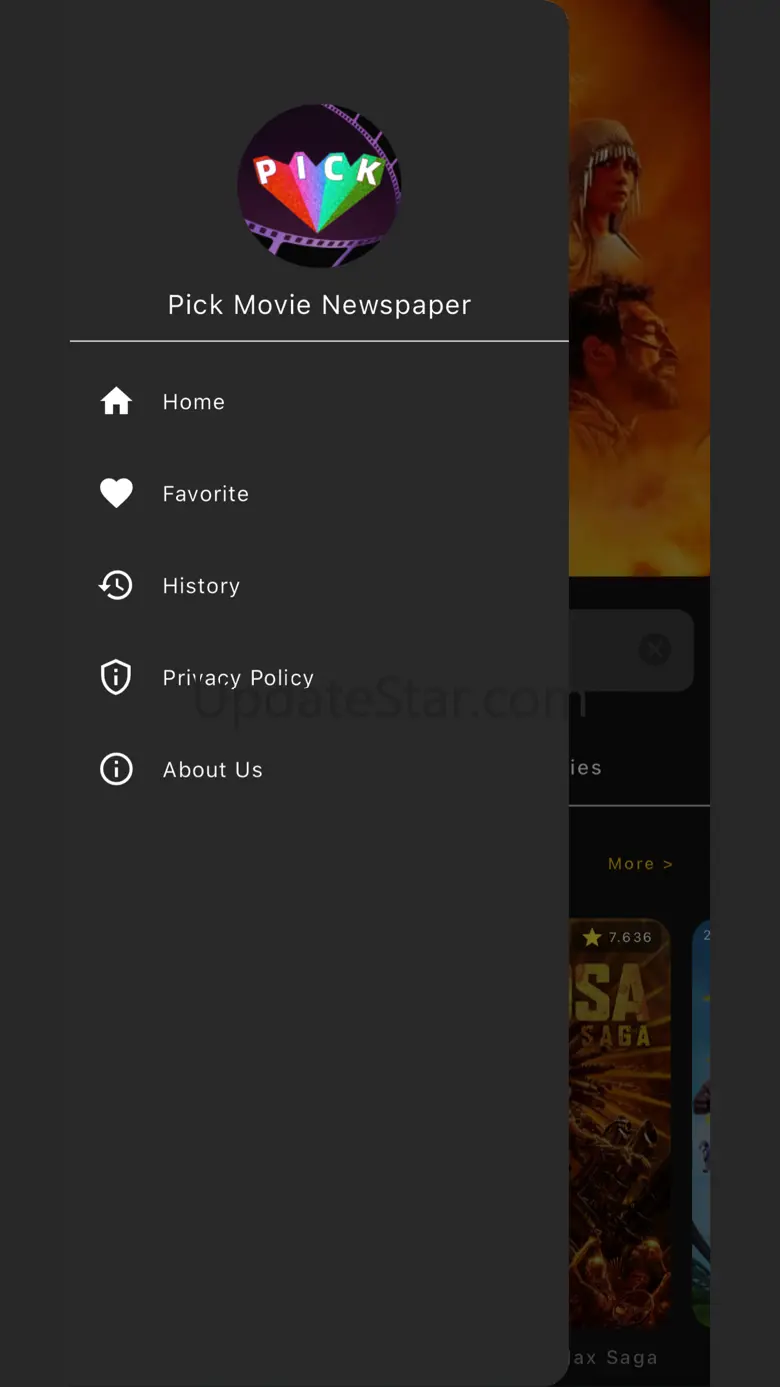Tap the Favorite heart icon
The height and width of the screenshot is (1387, 780).
[x=116, y=493]
